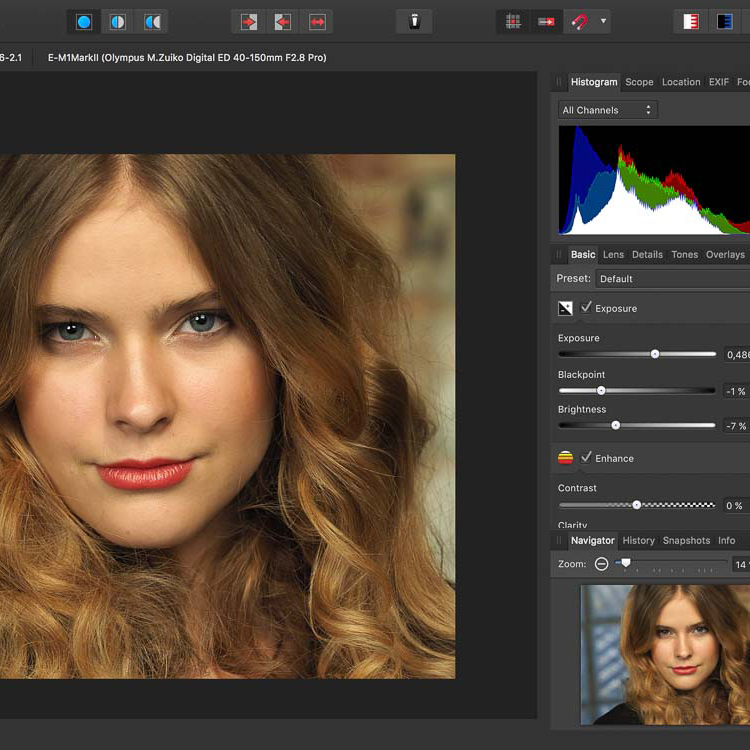The width and height of the screenshot is (750, 750).
Task: Select the single view mode icon
Action: pos(84,21)
